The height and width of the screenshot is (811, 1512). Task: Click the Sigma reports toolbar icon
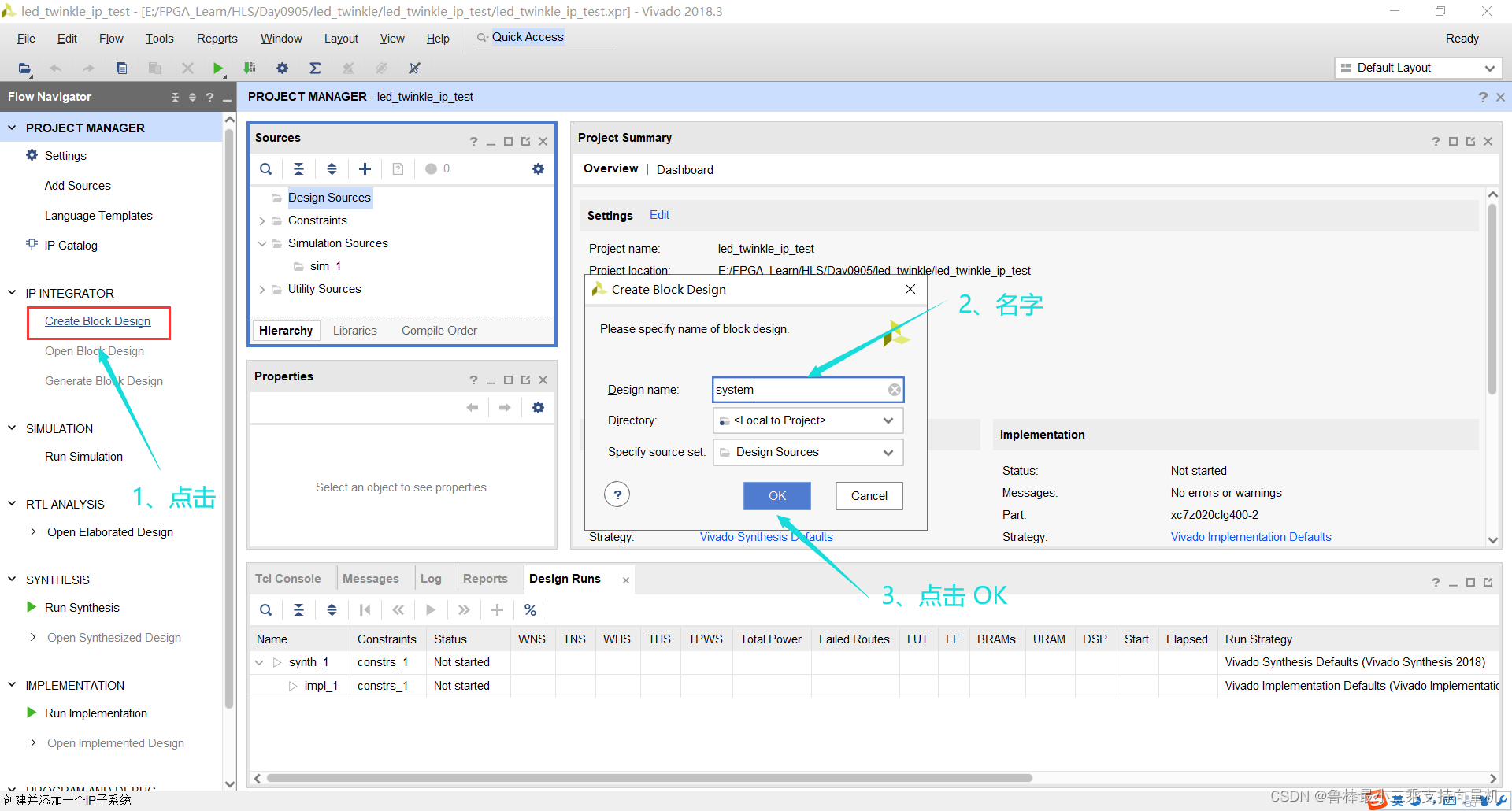point(315,69)
